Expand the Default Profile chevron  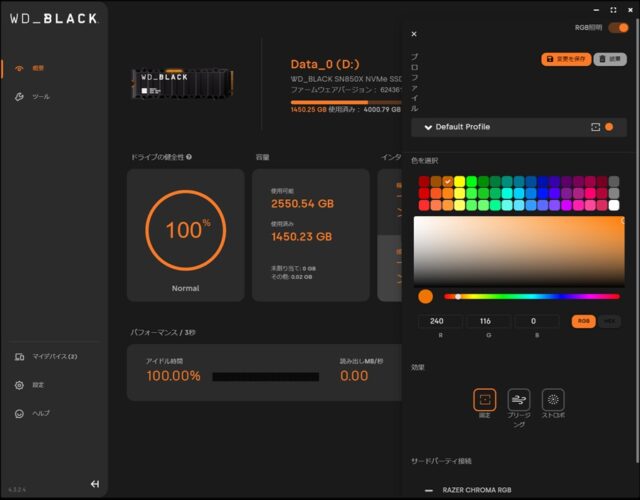tap(428, 127)
